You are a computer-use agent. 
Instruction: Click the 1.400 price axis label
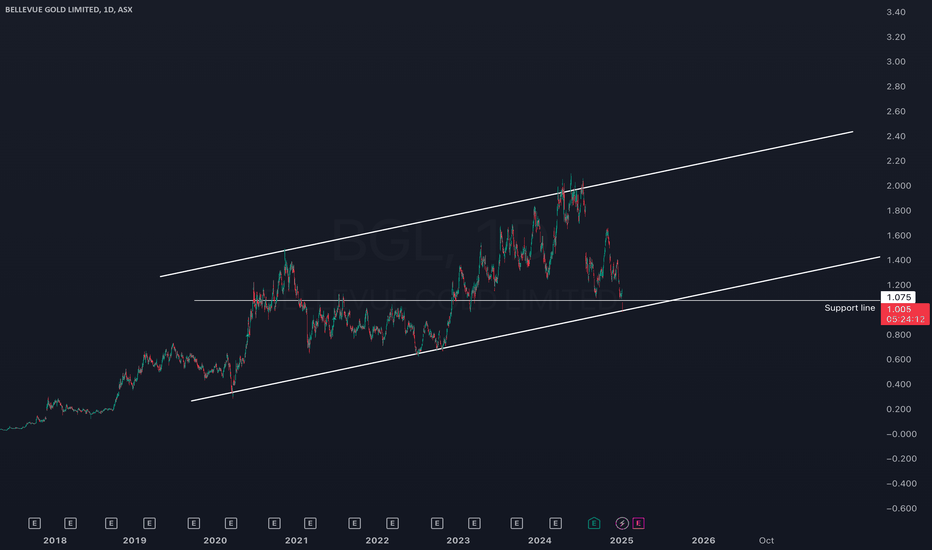tap(898, 260)
